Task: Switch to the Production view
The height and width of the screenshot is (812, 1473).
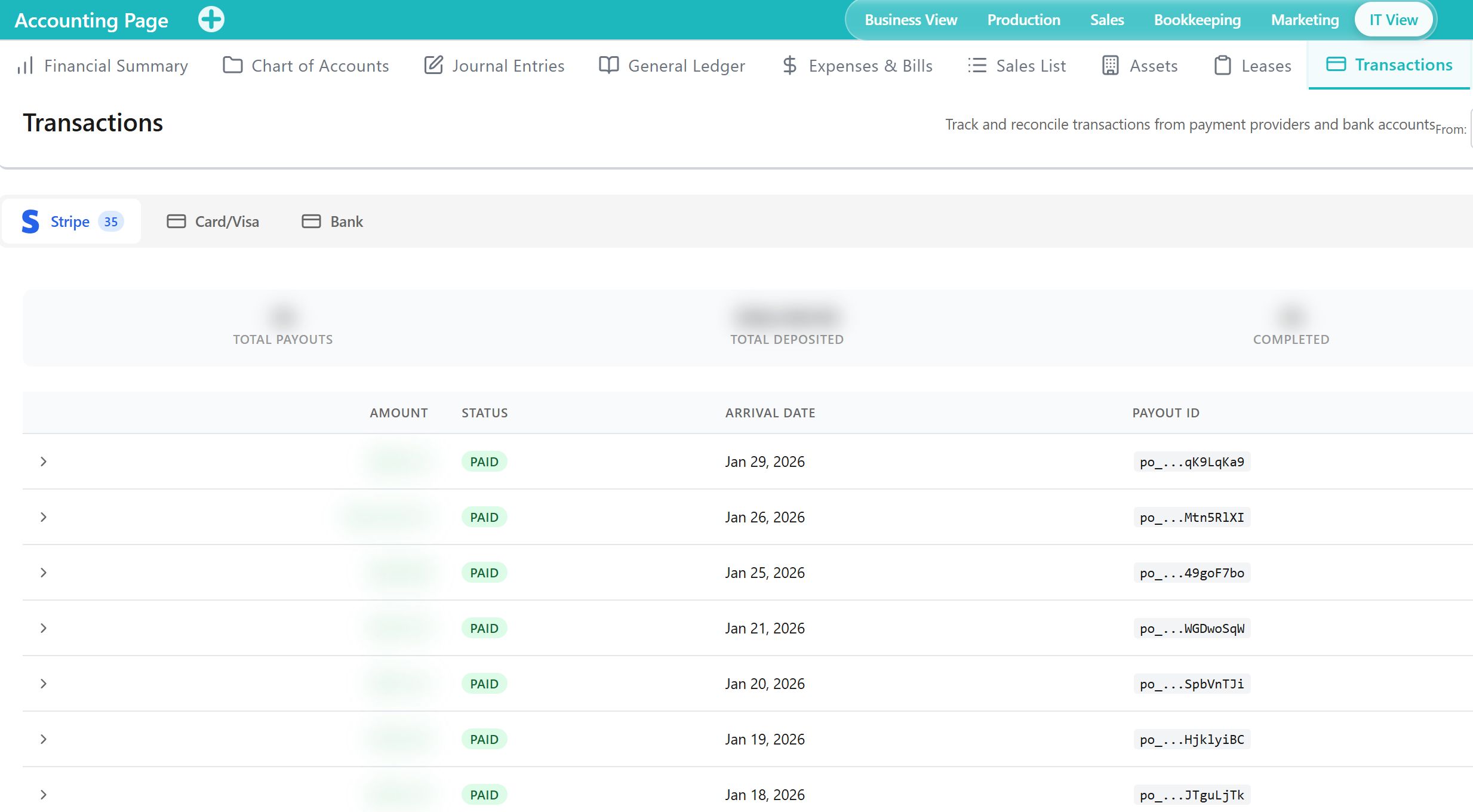Action: (1024, 20)
